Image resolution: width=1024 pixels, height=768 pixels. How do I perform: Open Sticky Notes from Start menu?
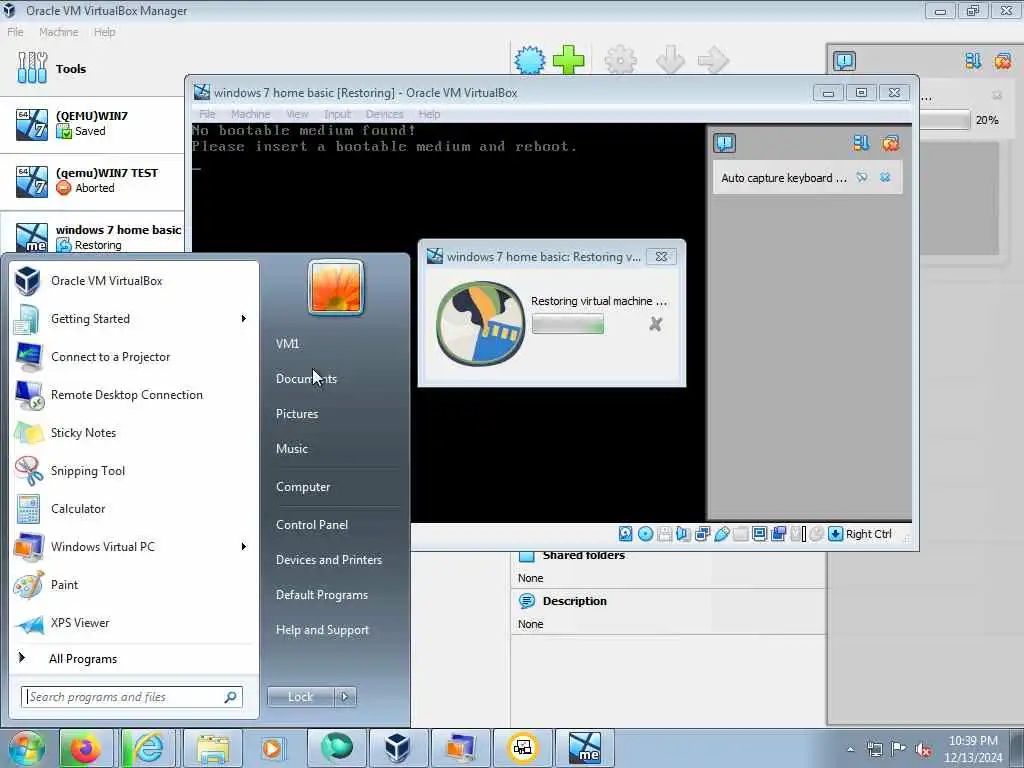click(x=134, y=432)
